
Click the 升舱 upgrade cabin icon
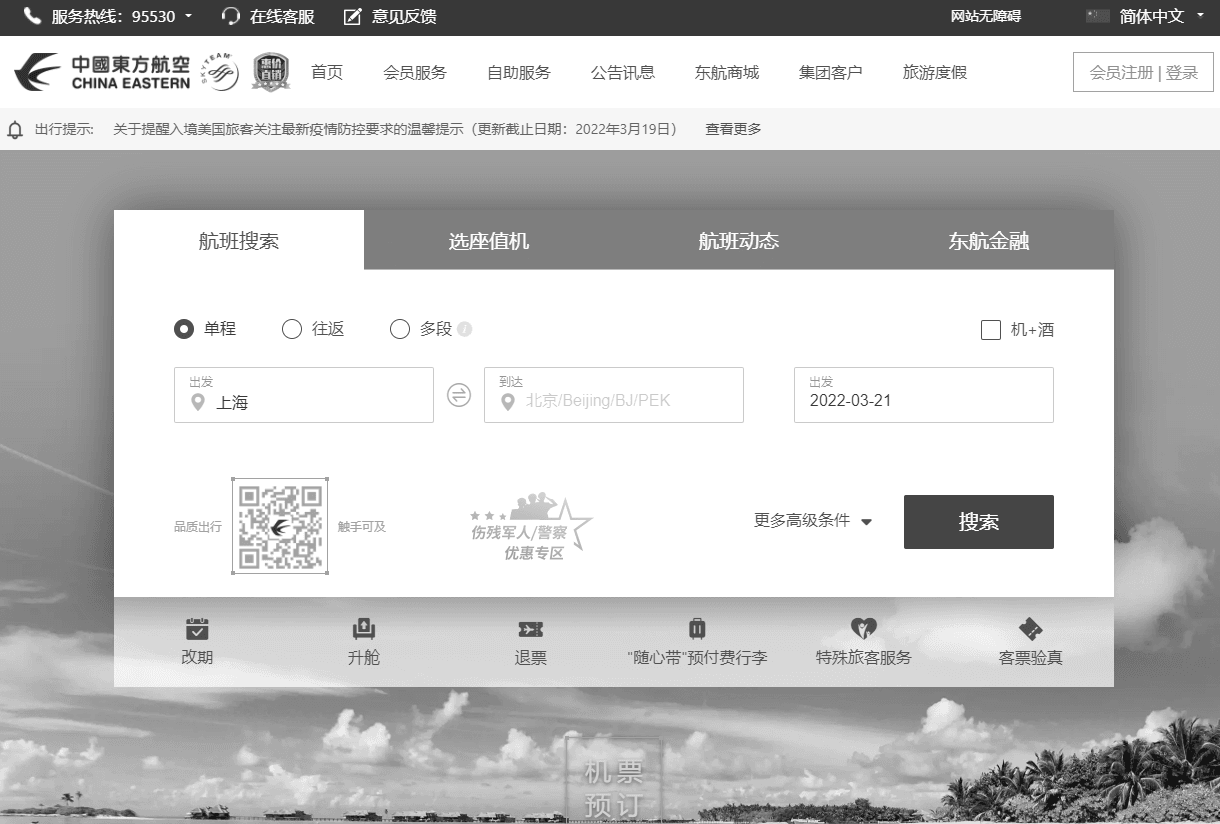(x=363, y=629)
